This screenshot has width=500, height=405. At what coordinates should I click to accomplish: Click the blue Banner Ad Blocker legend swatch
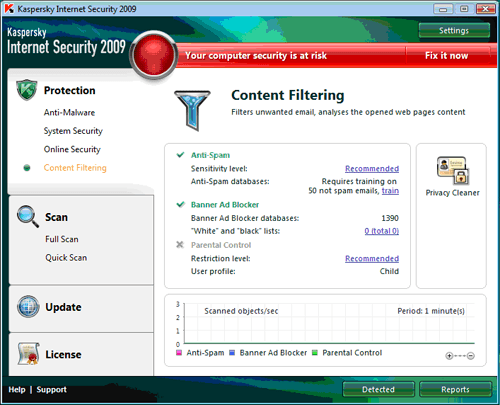[232, 353]
